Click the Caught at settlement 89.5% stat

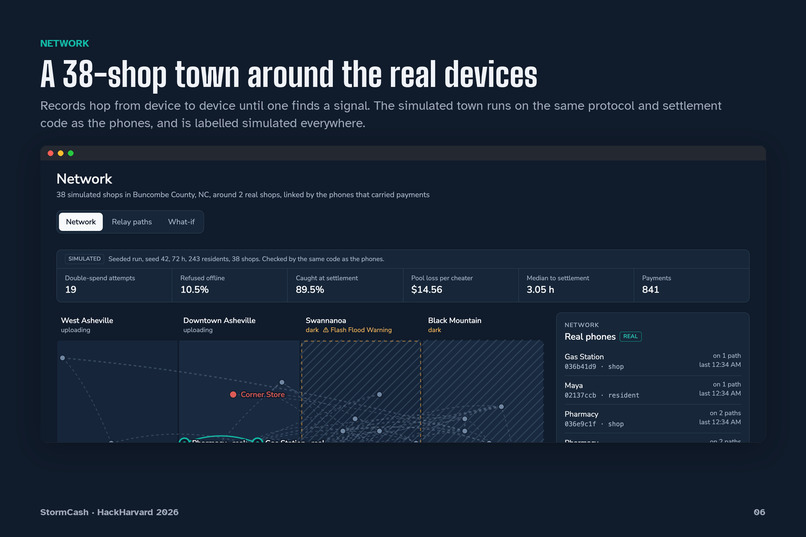point(345,284)
